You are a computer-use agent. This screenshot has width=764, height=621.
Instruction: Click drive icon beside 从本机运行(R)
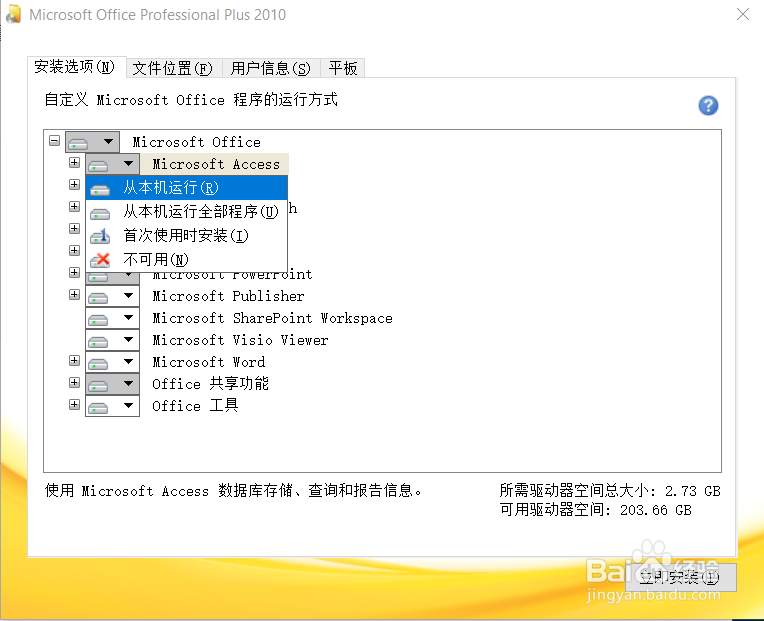tap(100, 190)
